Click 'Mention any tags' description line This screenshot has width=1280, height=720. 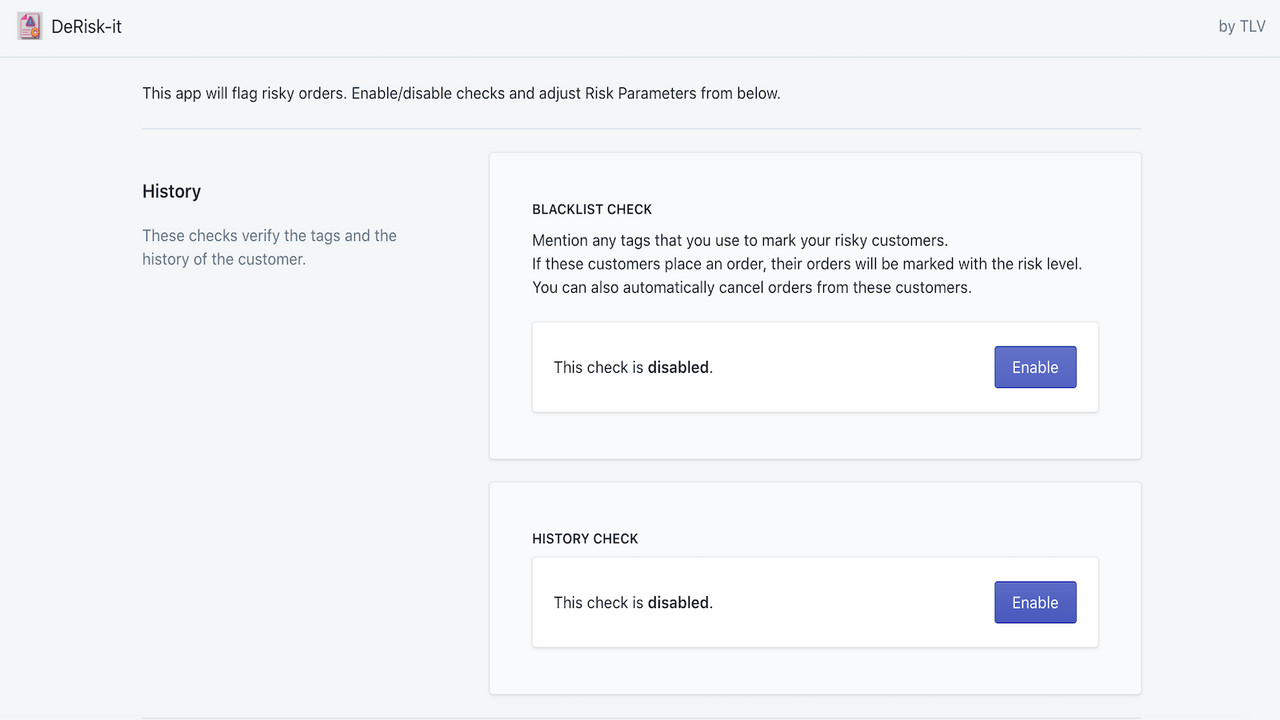pyautogui.click(x=739, y=240)
